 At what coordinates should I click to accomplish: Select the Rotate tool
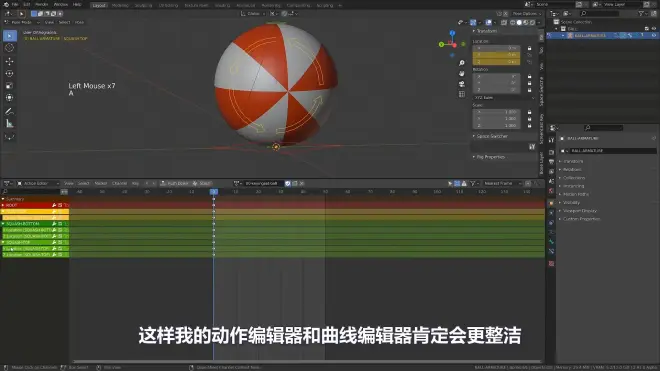9,73
